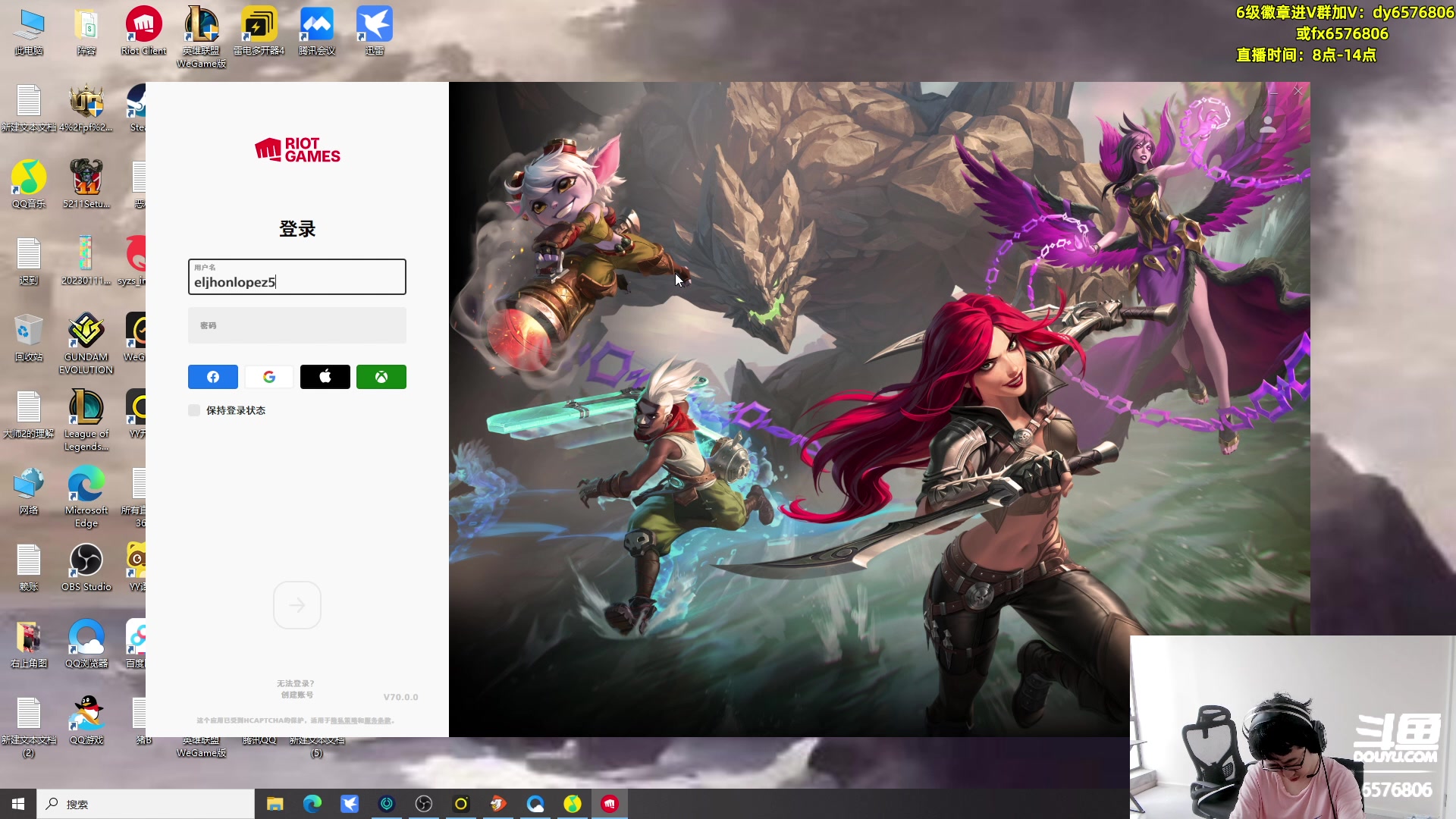Viewport: 1456px width, 819px height.
Task: Sign in with the Xbox button
Action: coord(381,377)
